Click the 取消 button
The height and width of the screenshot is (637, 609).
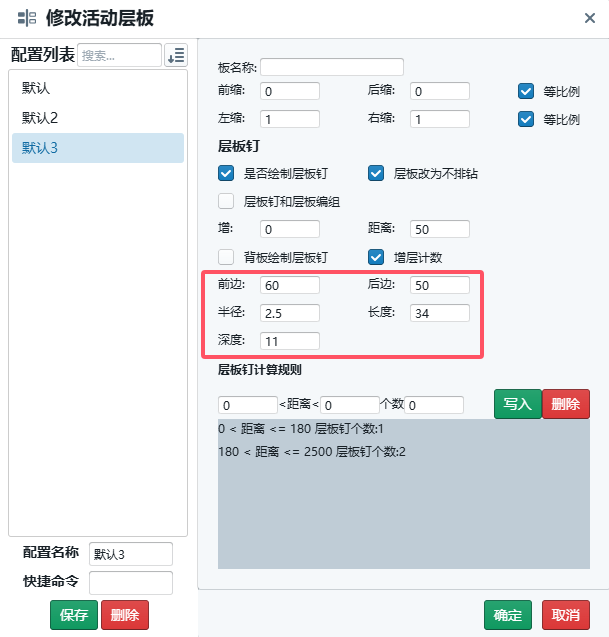pos(565,615)
